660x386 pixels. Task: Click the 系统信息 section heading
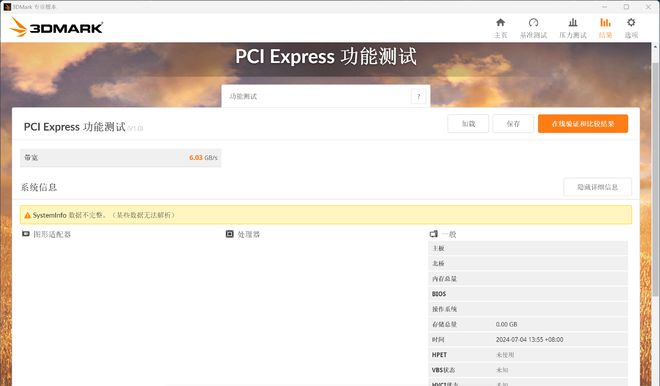click(39, 187)
